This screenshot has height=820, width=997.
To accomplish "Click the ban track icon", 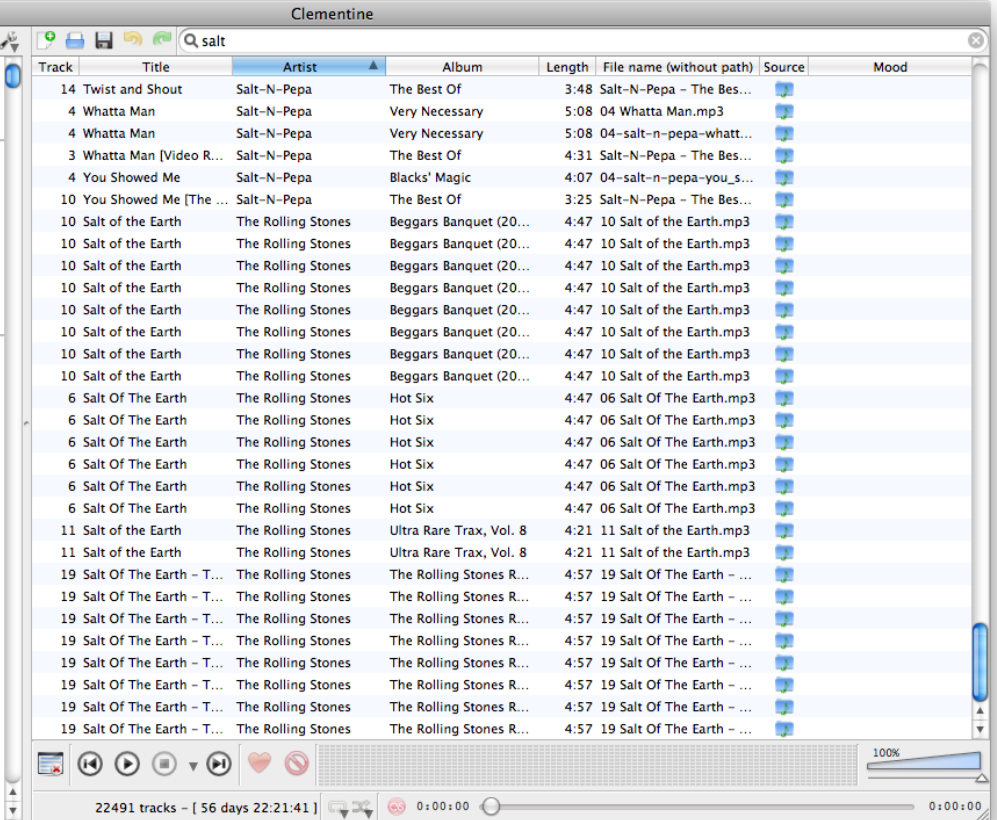I will pyautogui.click(x=296, y=763).
